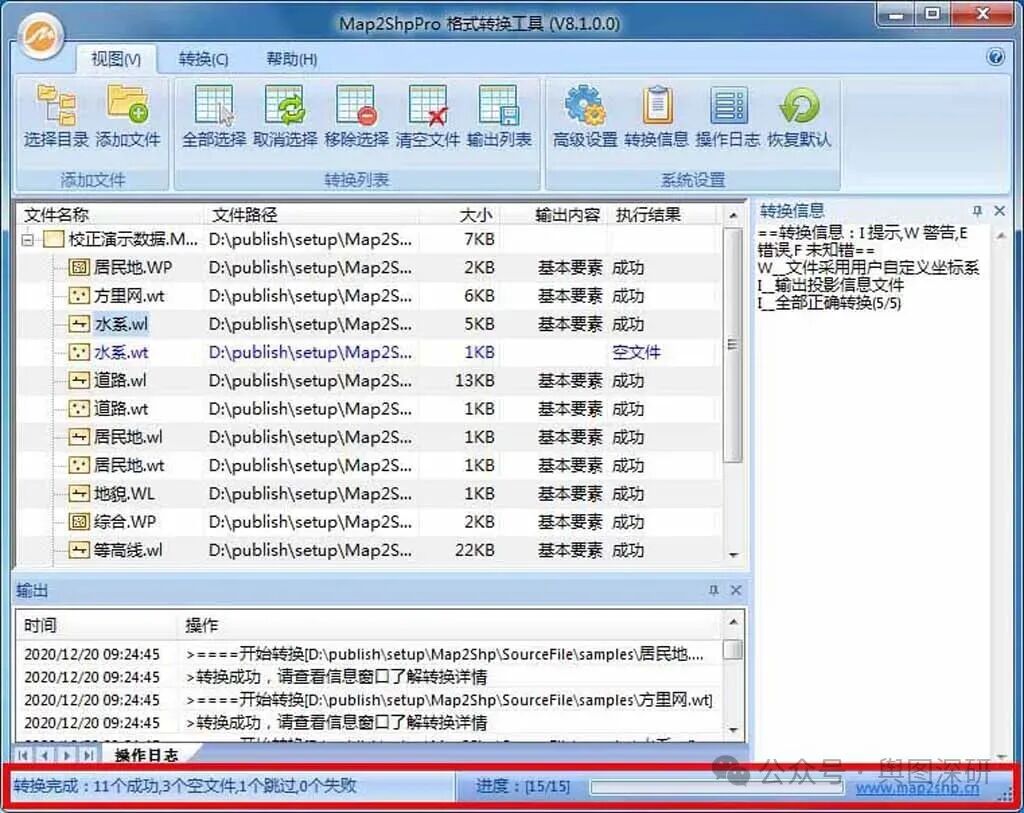
Task: Click the 移除选择 table minus icon
Action: coord(357,105)
